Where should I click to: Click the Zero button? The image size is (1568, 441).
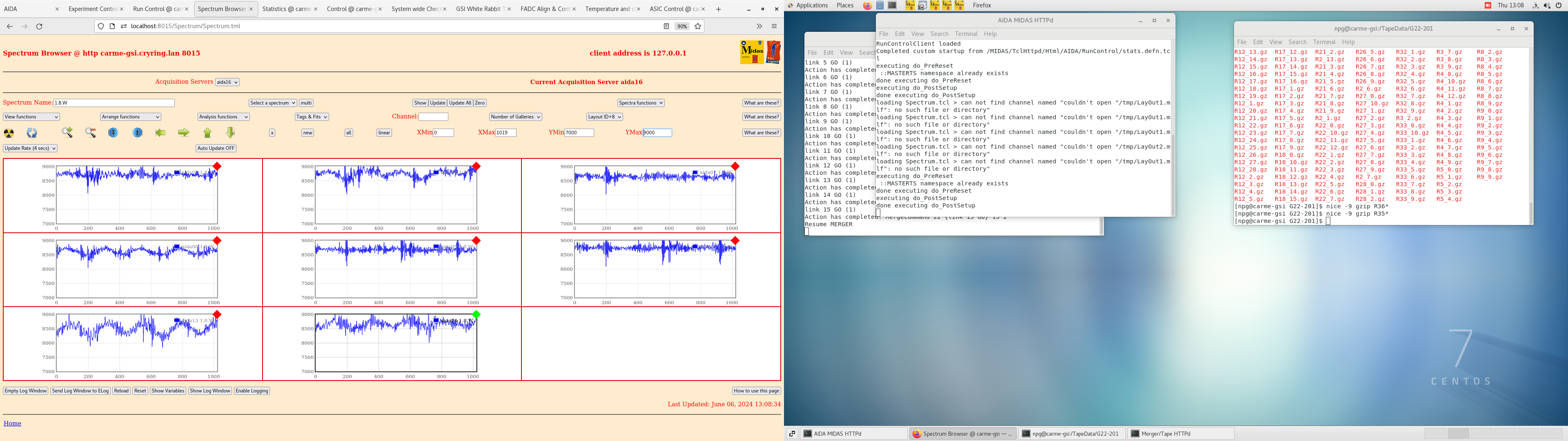click(x=480, y=103)
